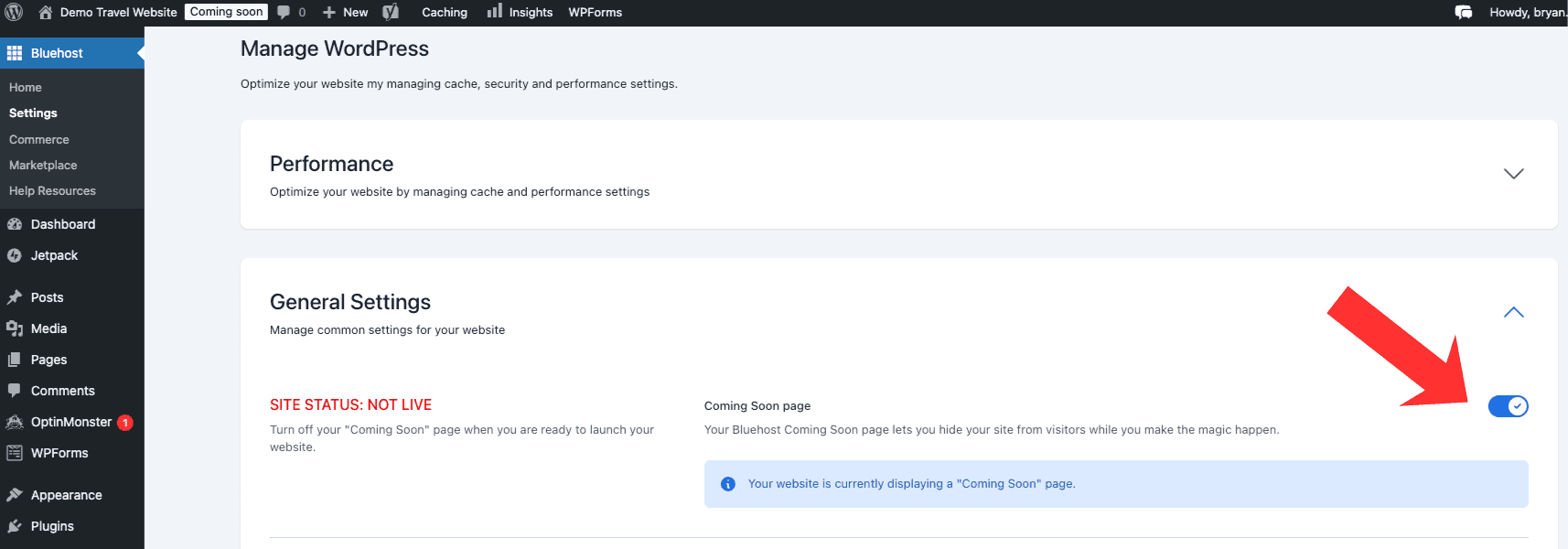Click the Coming Soon page label
Image resolution: width=1568 pixels, height=549 pixels.
(x=757, y=405)
